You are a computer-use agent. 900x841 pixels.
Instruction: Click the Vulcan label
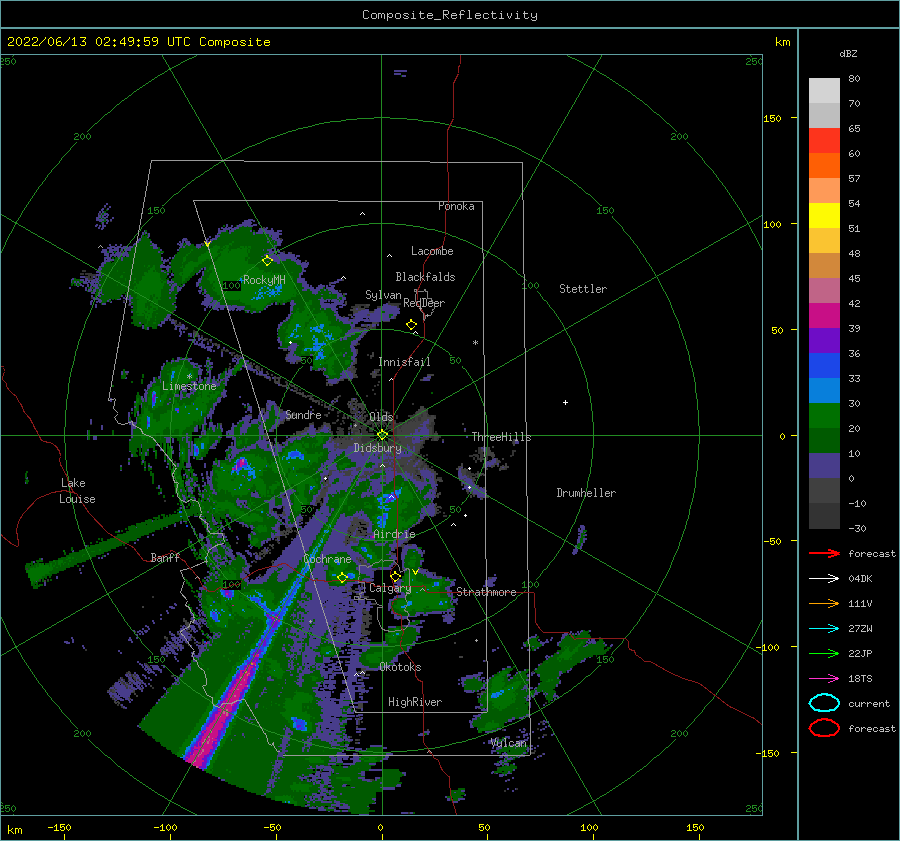(509, 743)
